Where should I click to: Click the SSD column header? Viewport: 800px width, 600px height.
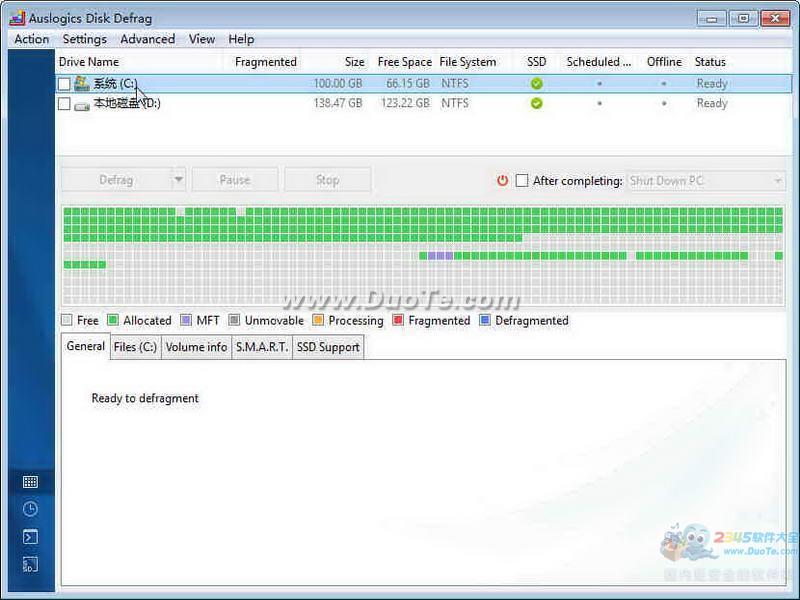pos(536,62)
